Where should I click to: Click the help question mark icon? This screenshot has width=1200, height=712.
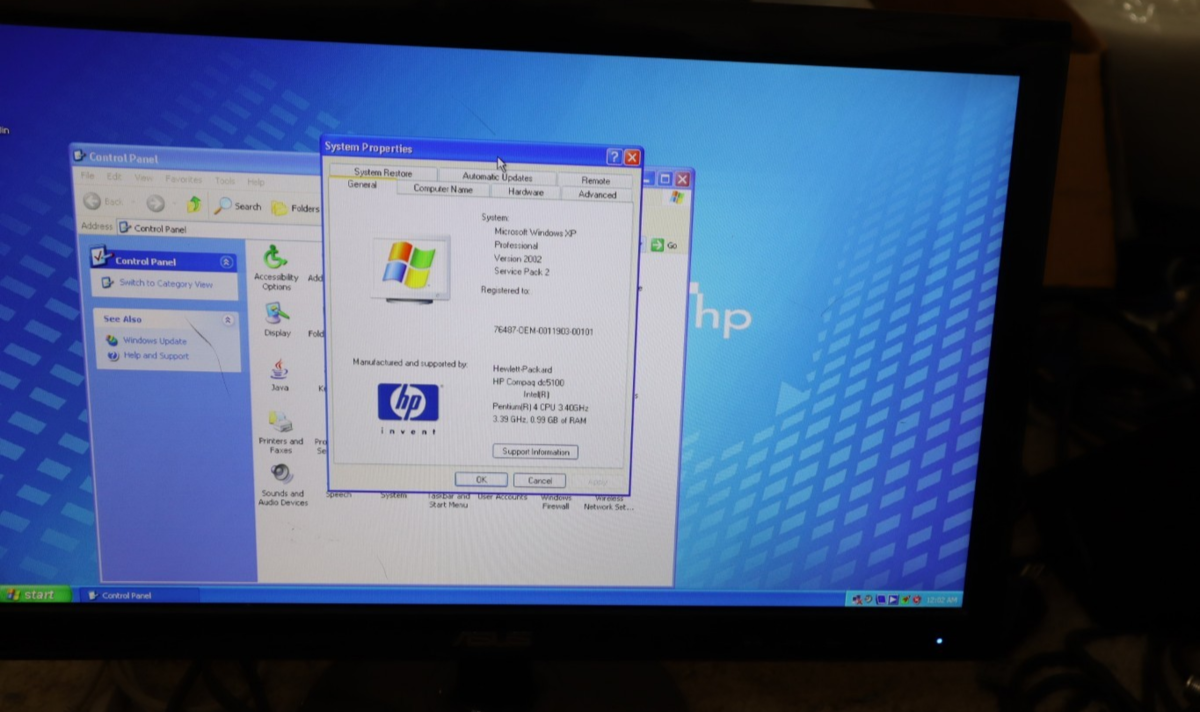pyautogui.click(x=614, y=157)
